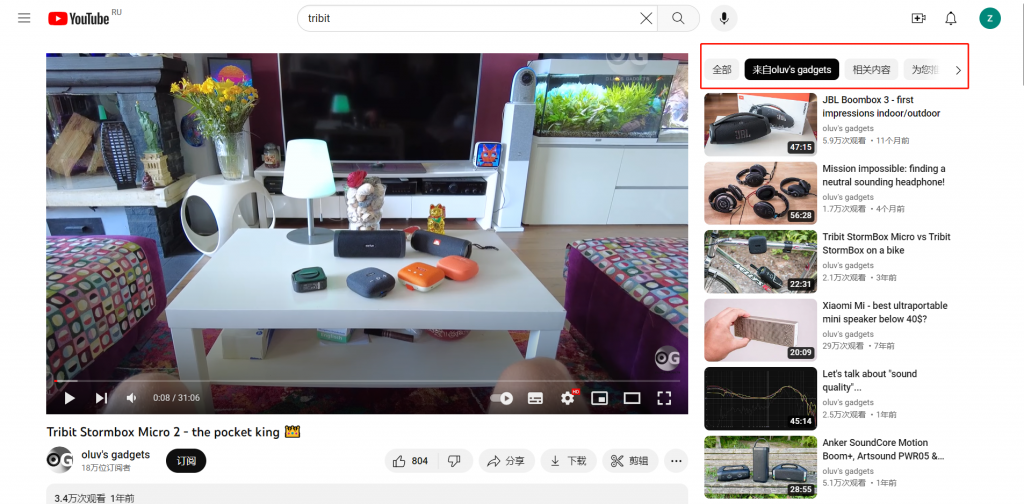The width and height of the screenshot is (1024, 504).
Task: Open oluv's gadgets channel avatar
Action: click(x=59, y=460)
